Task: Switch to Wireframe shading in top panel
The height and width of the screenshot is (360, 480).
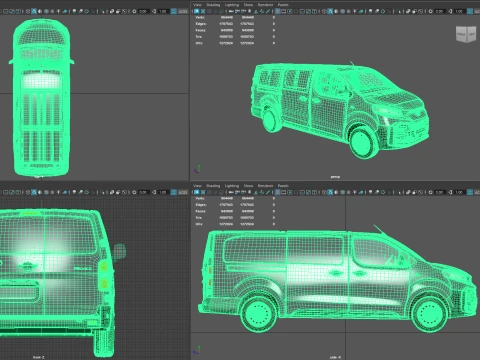Action: point(28,11)
